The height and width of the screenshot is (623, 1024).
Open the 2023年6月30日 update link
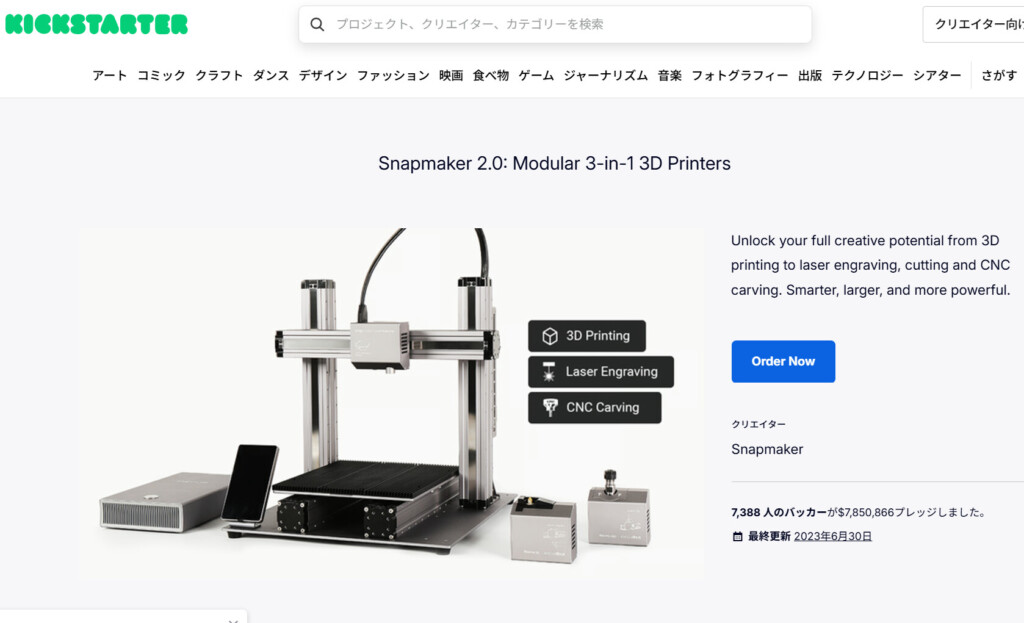833,537
